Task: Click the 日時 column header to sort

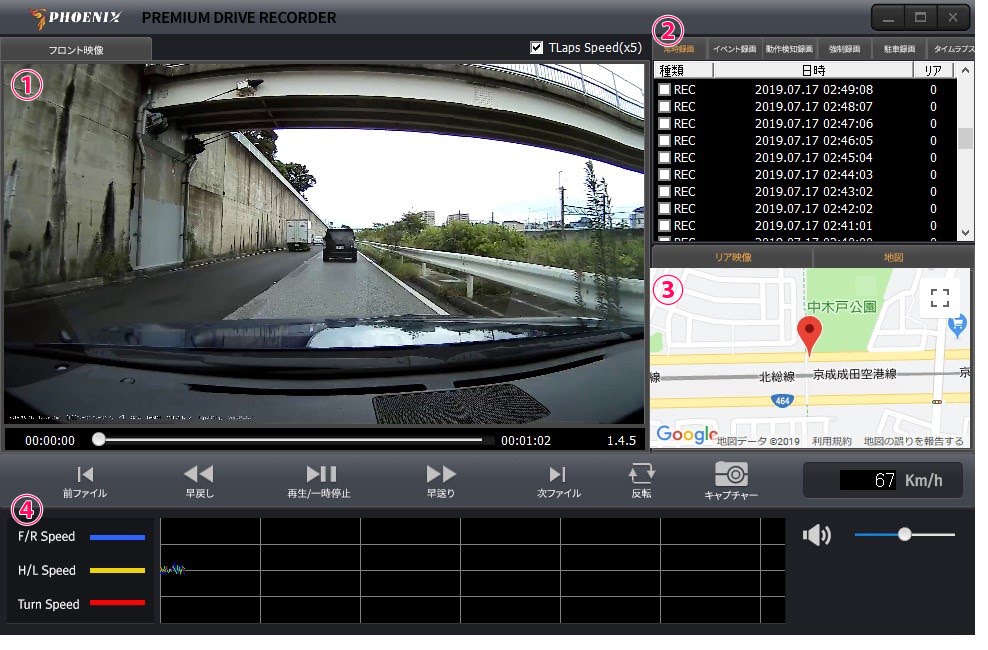Action: (x=812, y=70)
